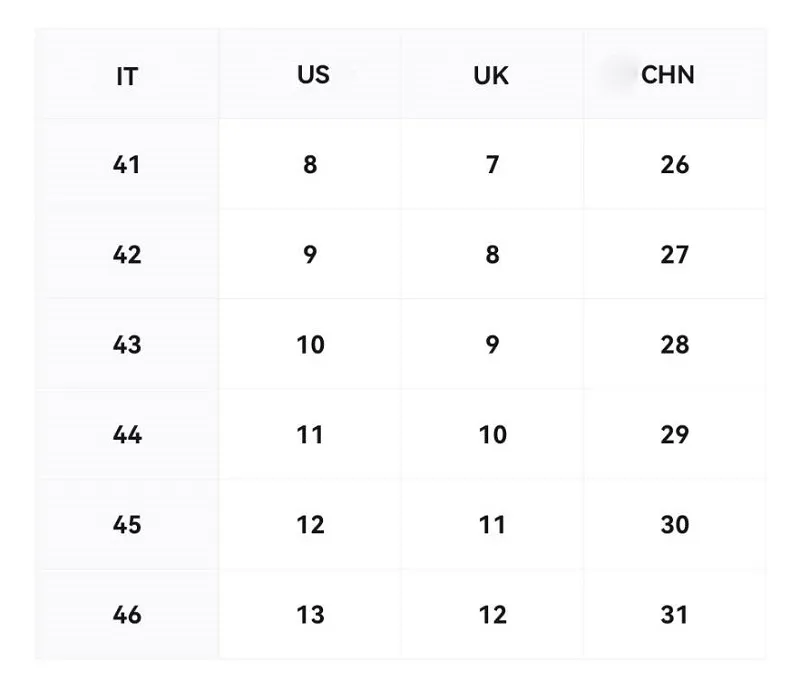
Task: Click IT size 41 cell
Action: (x=127, y=165)
